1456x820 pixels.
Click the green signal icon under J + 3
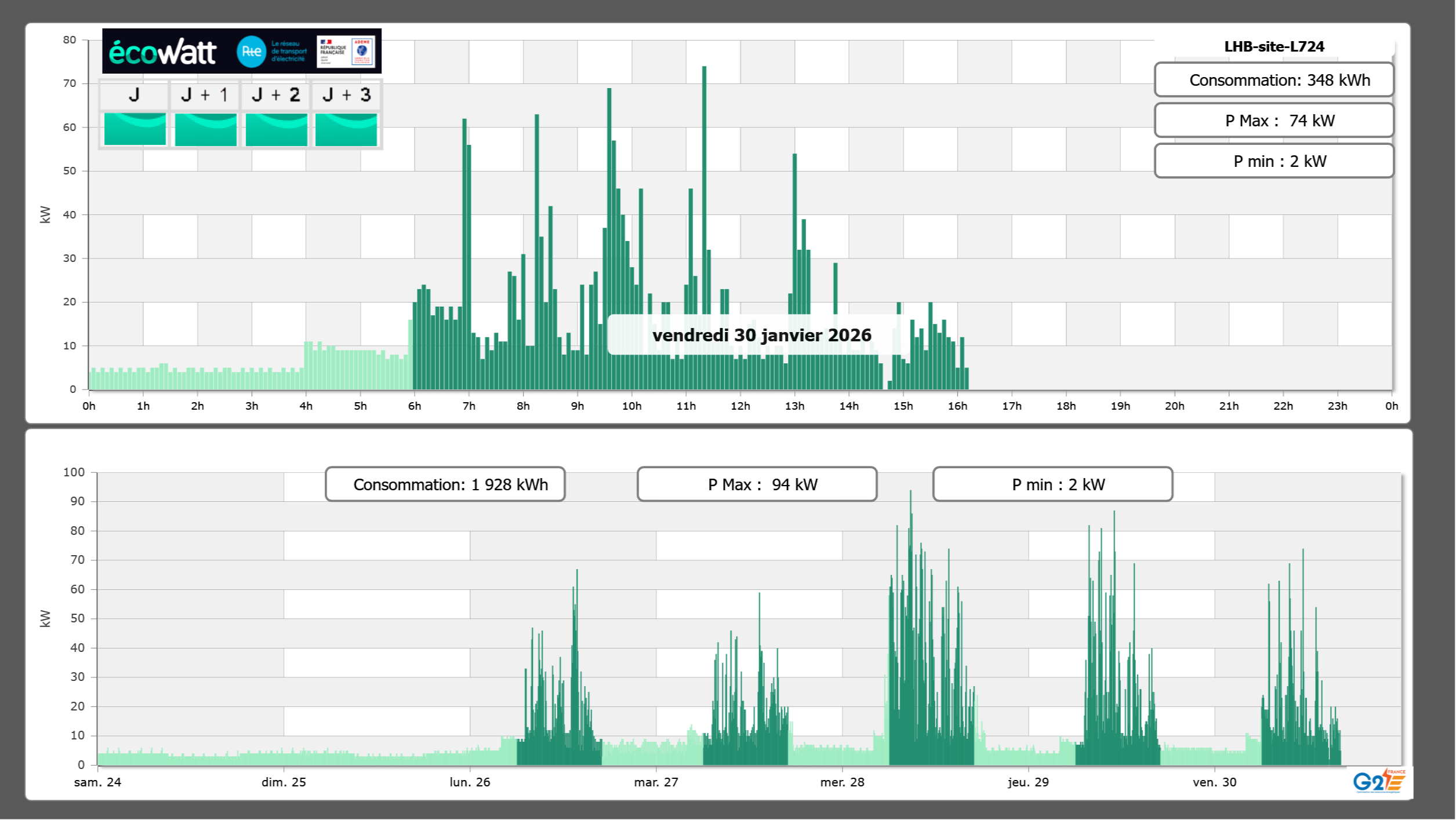coord(346,129)
